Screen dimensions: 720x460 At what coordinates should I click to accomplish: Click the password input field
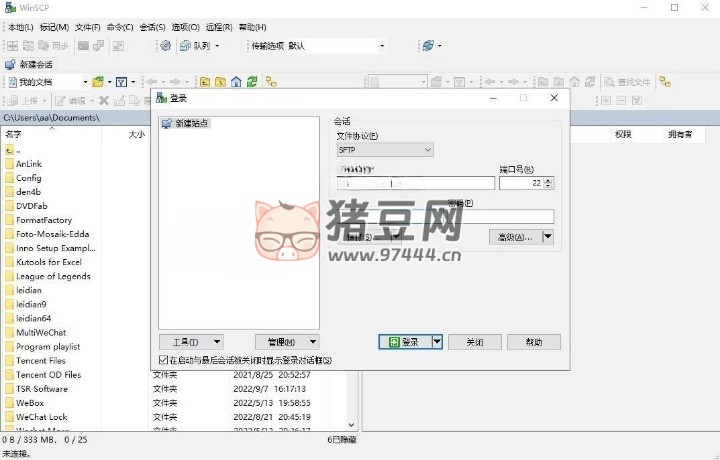coord(500,216)
